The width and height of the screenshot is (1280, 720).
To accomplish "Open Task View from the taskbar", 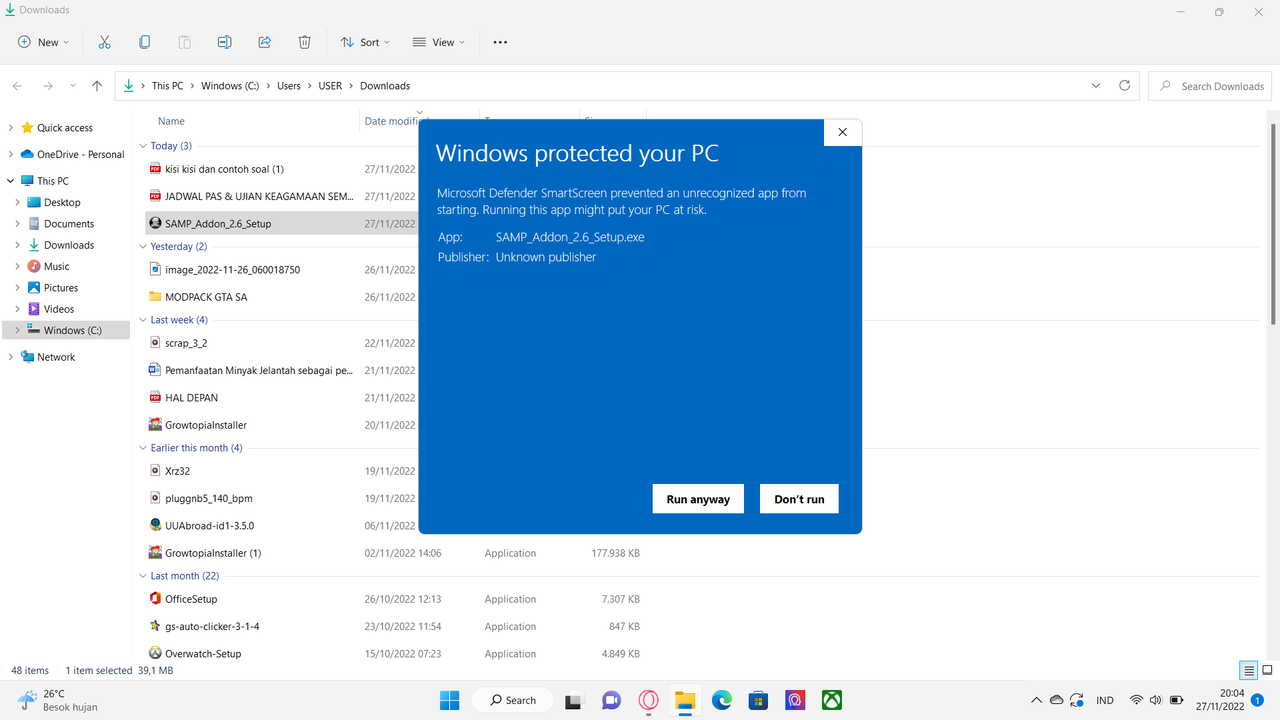I will point(574,700).
